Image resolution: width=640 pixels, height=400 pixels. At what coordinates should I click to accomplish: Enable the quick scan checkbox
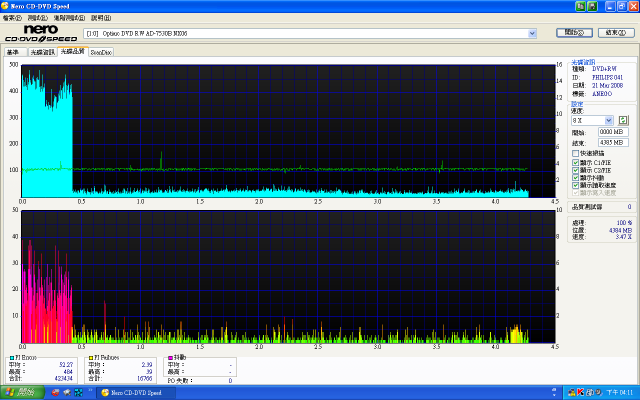pos(576,153)
